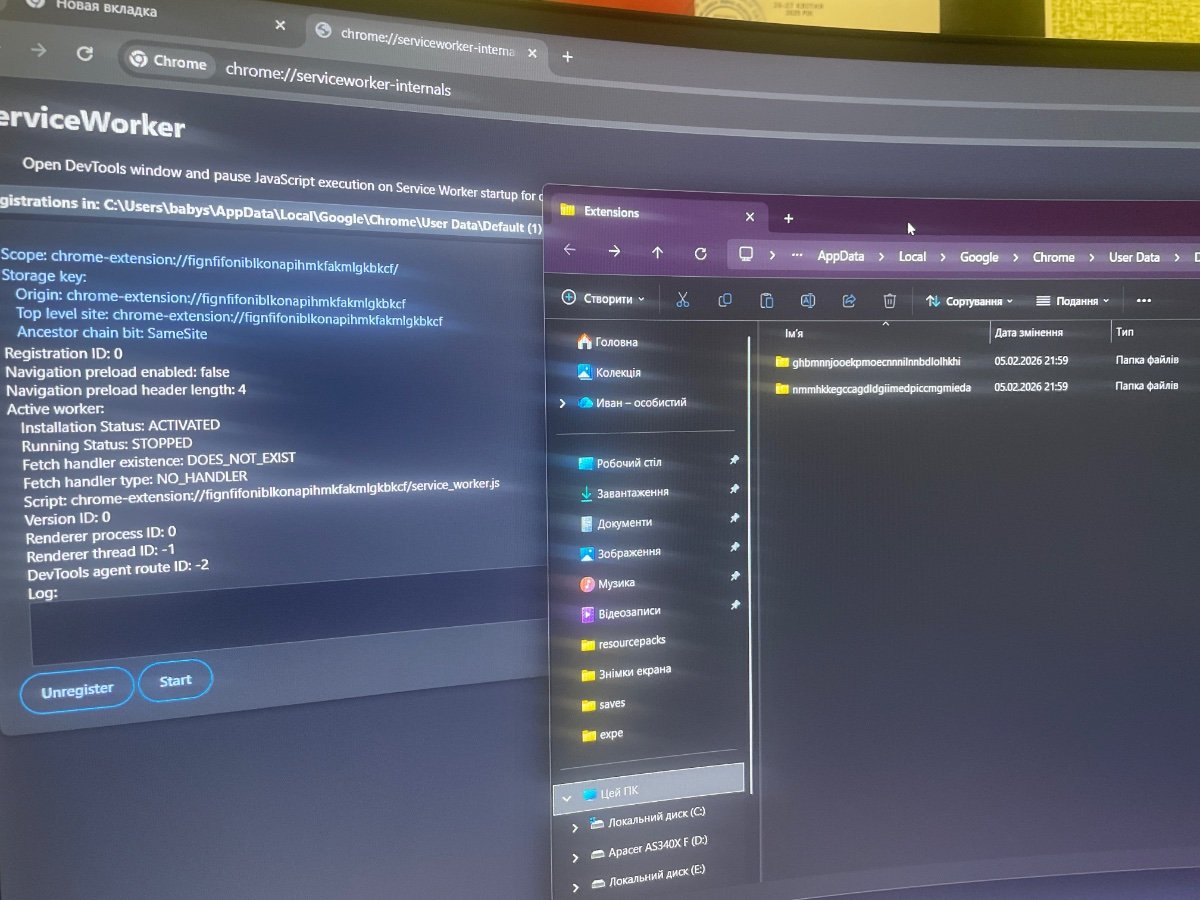Close the Новая вкладка Chrome tab

280,25
